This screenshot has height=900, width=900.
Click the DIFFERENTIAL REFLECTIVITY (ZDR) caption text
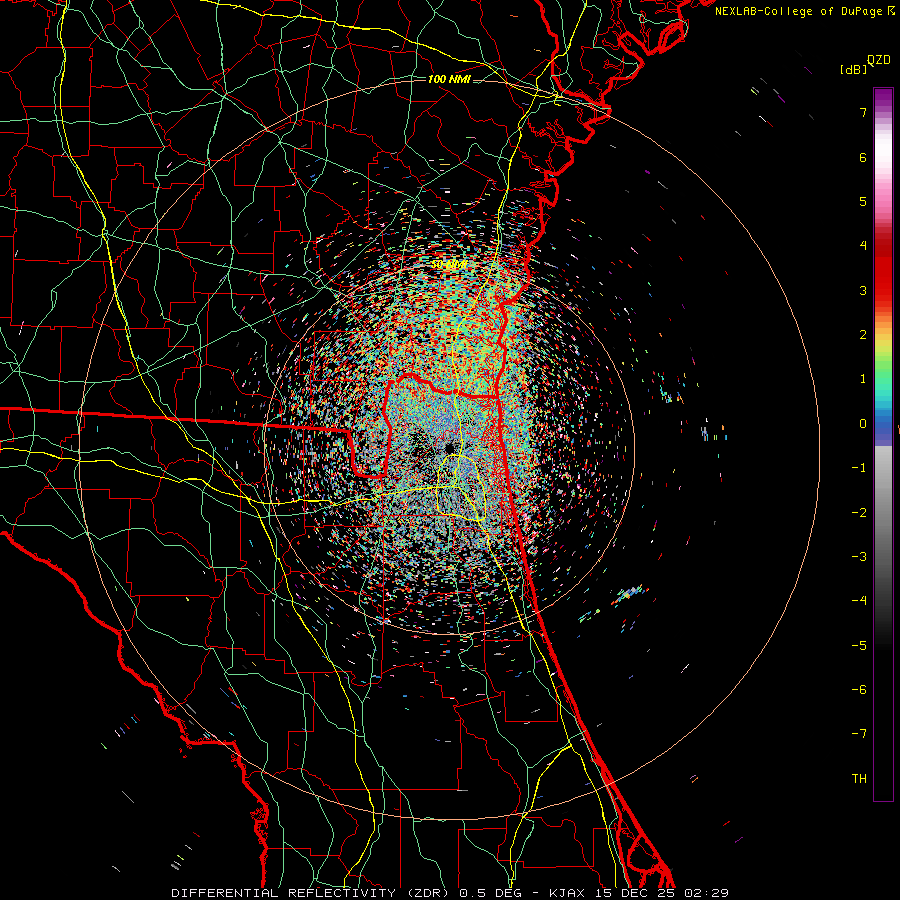pos(312,893)
